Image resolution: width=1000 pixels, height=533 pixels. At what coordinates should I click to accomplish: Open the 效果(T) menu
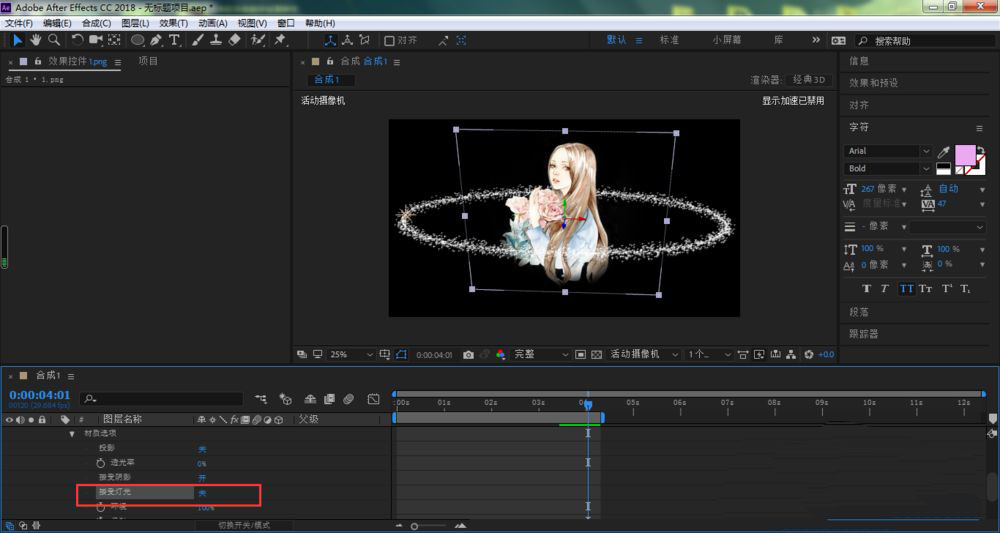pos(173,23)
